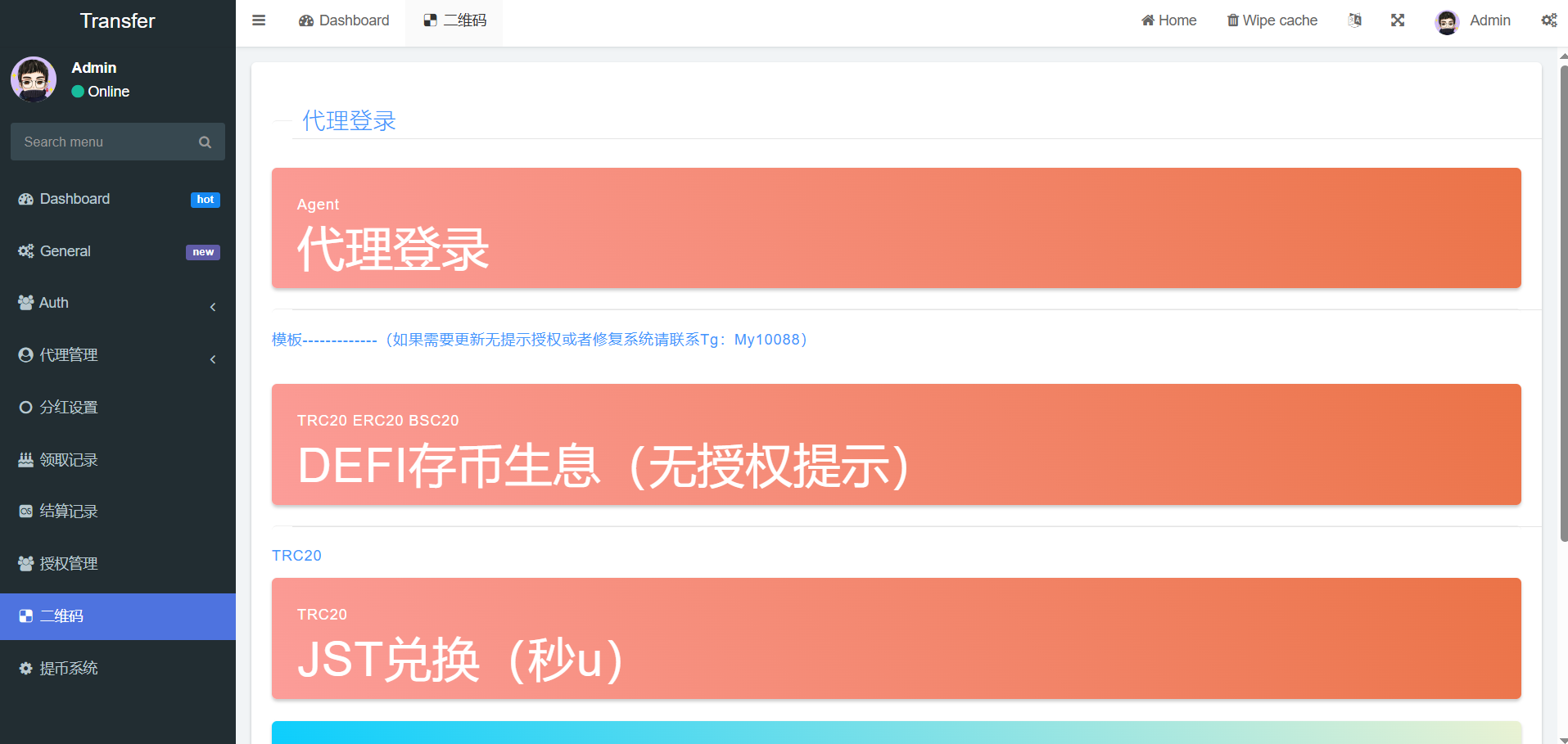Viewport: 1568px width, 744px height.
Task: Click the new badge next to General
Action: pyautogui.click(x=203, y=252)
